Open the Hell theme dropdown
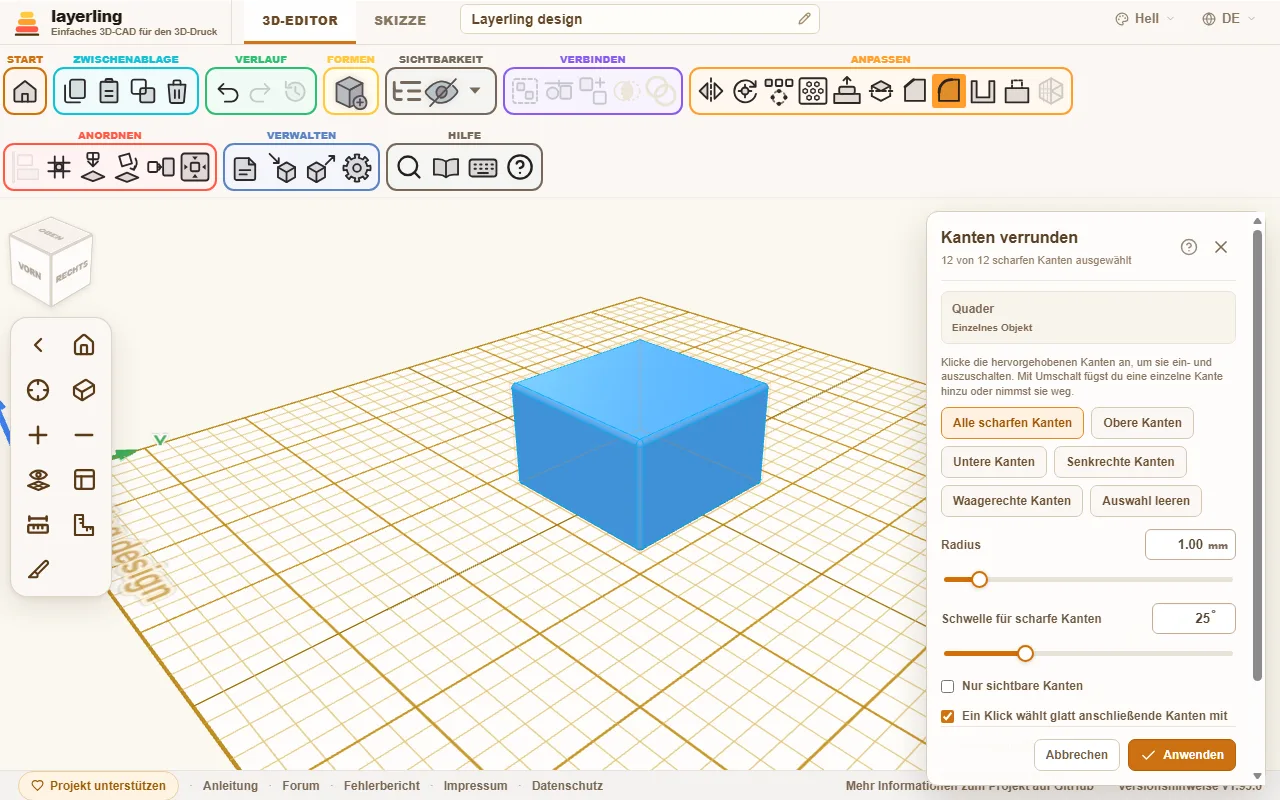Image resolution: width=1280 pixels, height=800 pixels. pos(1145,19)
